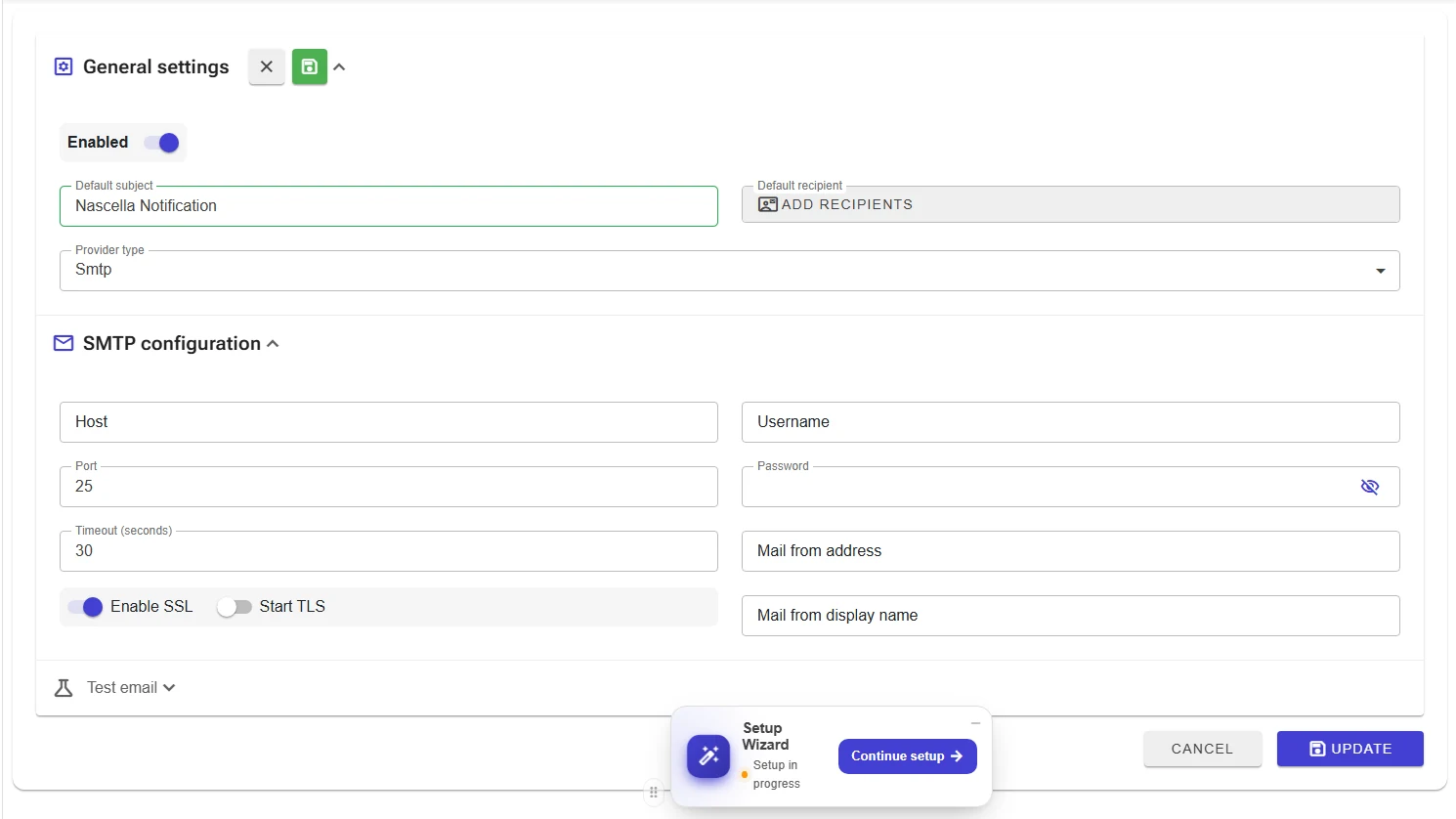Edit the Port field
Viewport: 1456px width, 819px height.
389,487
